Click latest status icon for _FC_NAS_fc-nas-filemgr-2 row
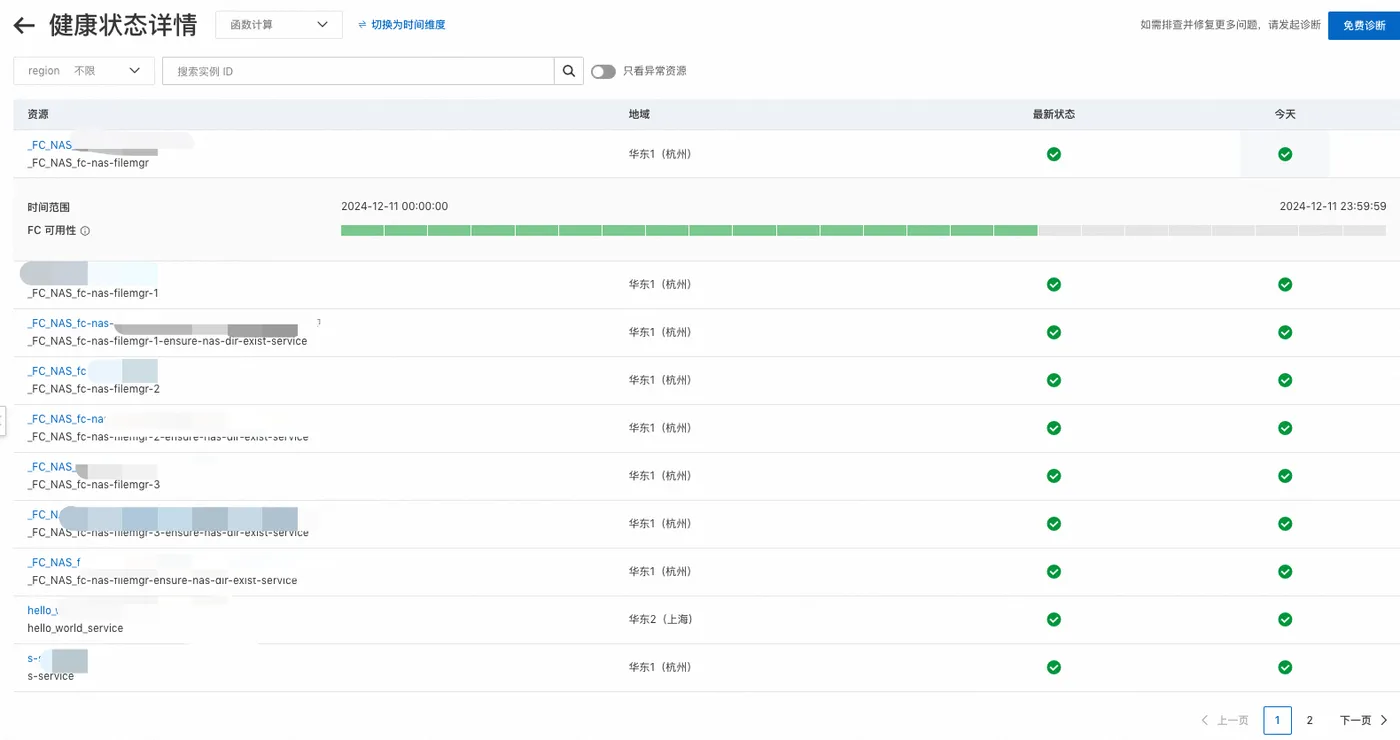The height and width of the screenshot is (740, 1400). coord(1053,380)
